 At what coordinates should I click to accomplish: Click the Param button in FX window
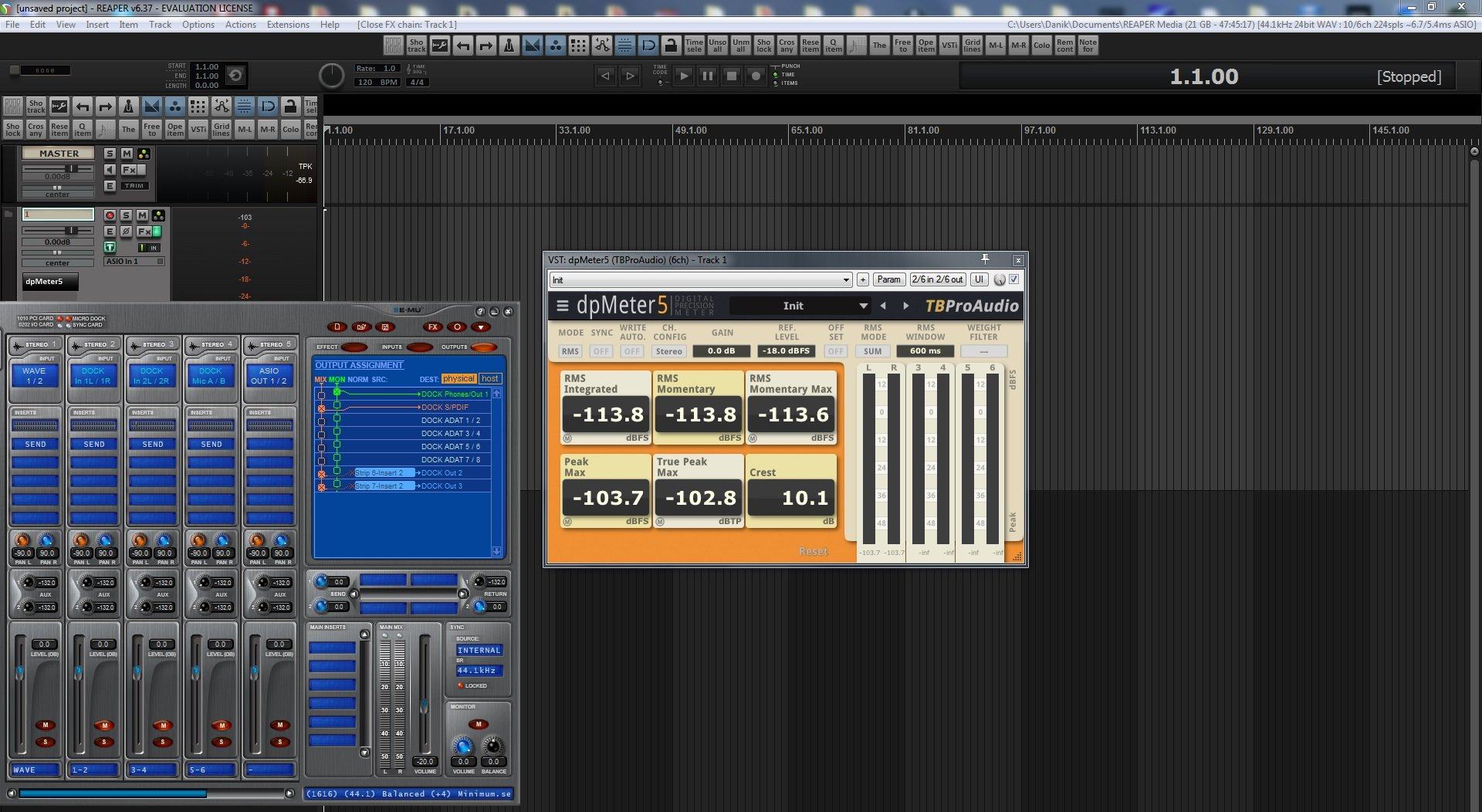click(x=888, y=279)
